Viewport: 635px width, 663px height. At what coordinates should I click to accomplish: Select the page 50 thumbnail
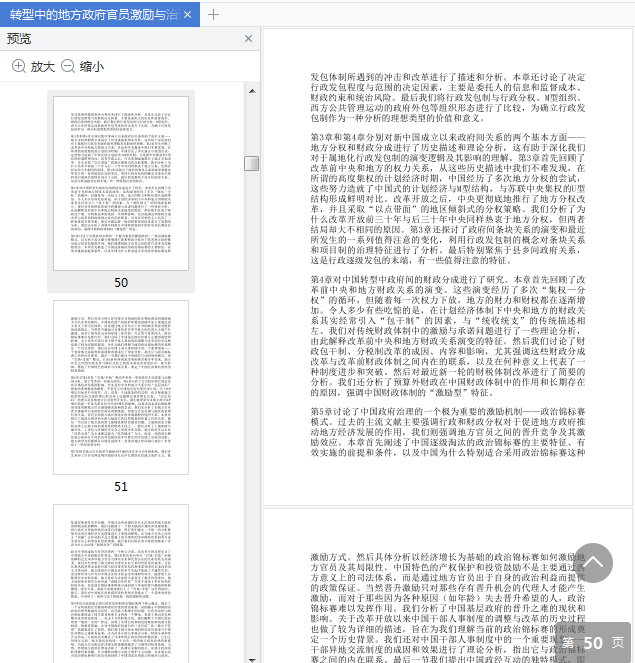coord(121,184)
